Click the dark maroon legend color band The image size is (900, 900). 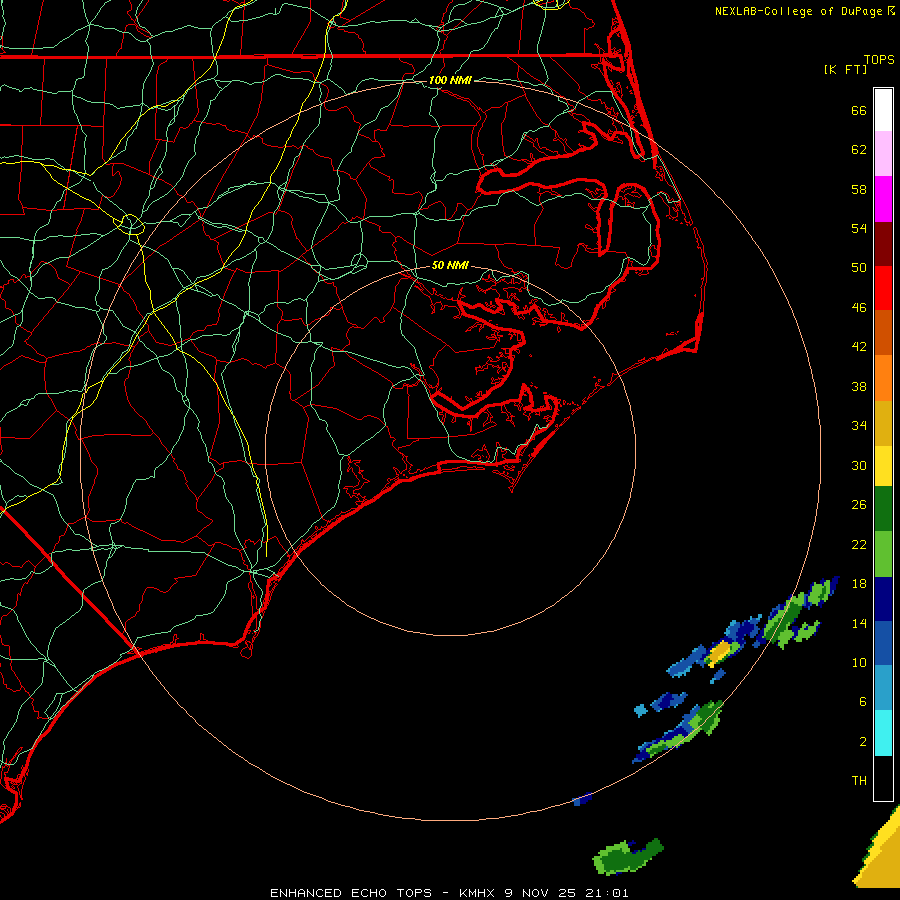(883, 244)
